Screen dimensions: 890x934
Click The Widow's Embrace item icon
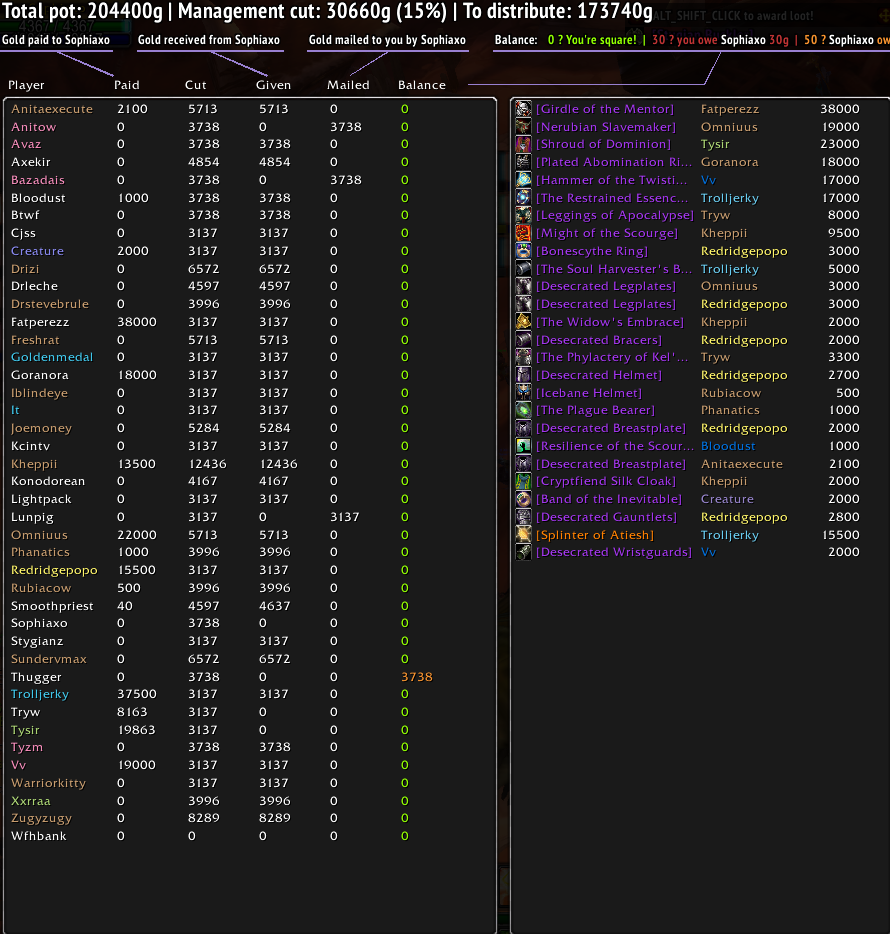coord(523,322)
